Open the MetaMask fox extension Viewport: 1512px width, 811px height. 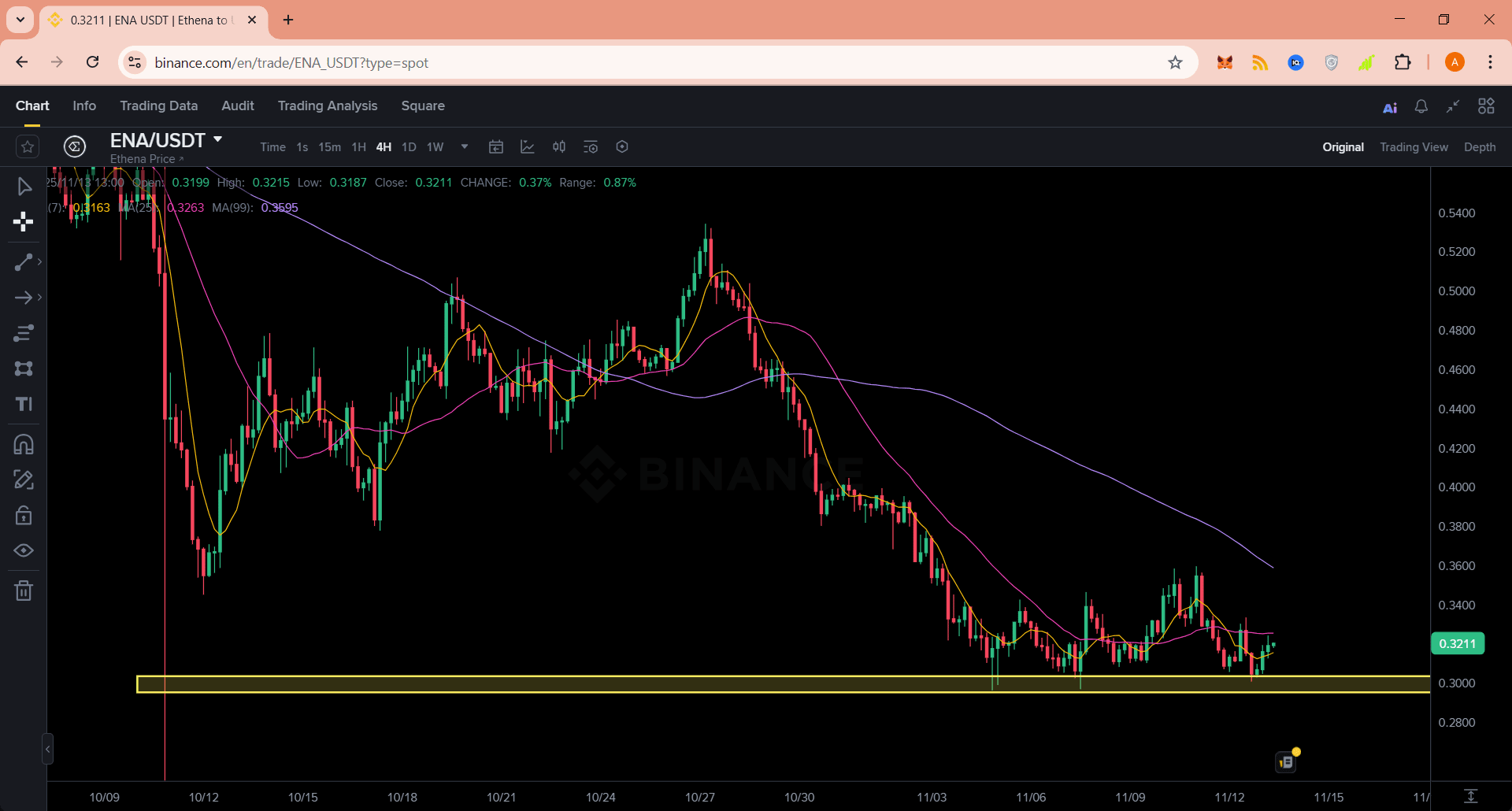1225,62
